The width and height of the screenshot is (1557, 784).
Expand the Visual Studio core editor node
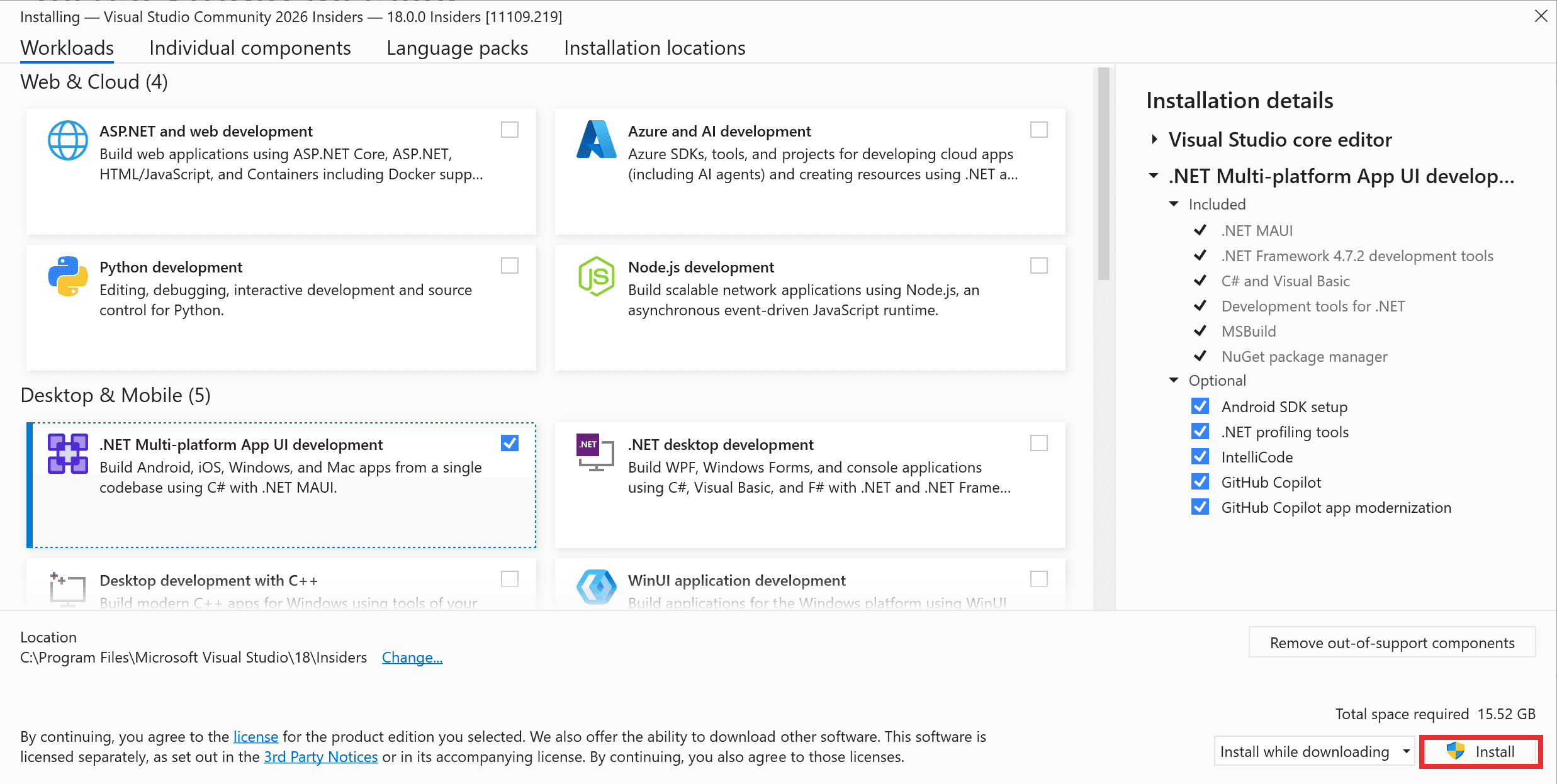pyautogui.click(x=1154, y=139)
